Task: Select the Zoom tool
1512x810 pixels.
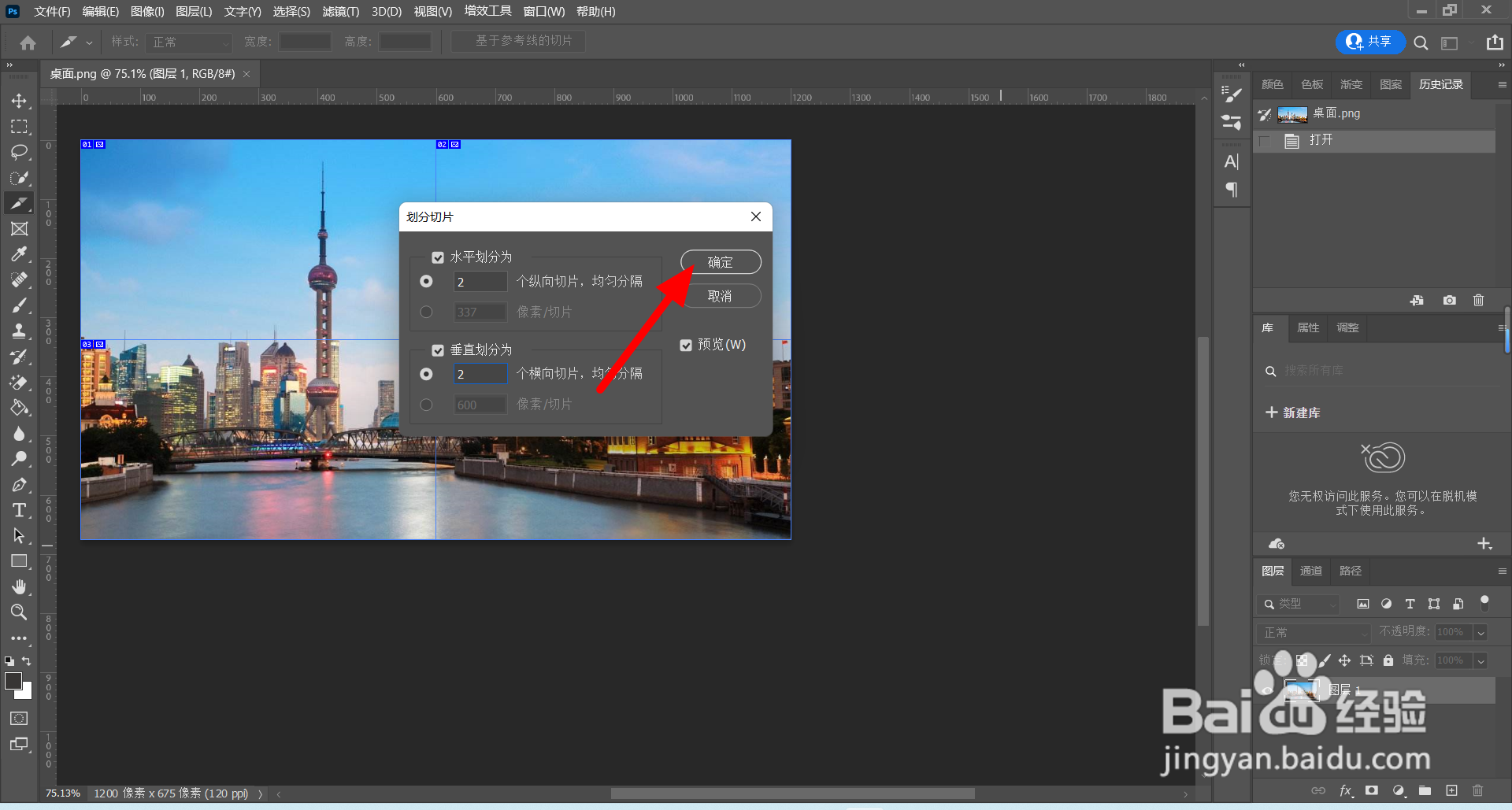Action: tap(19, 612)
